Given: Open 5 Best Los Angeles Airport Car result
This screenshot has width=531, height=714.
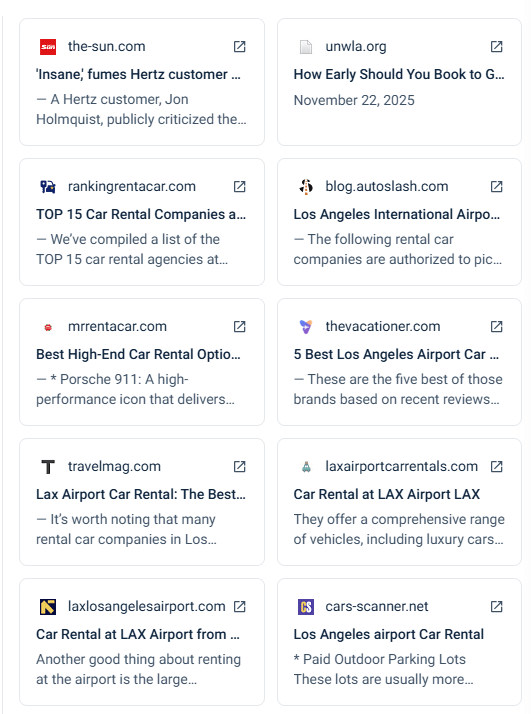Looking at the screenshot, I should [396, 354].
